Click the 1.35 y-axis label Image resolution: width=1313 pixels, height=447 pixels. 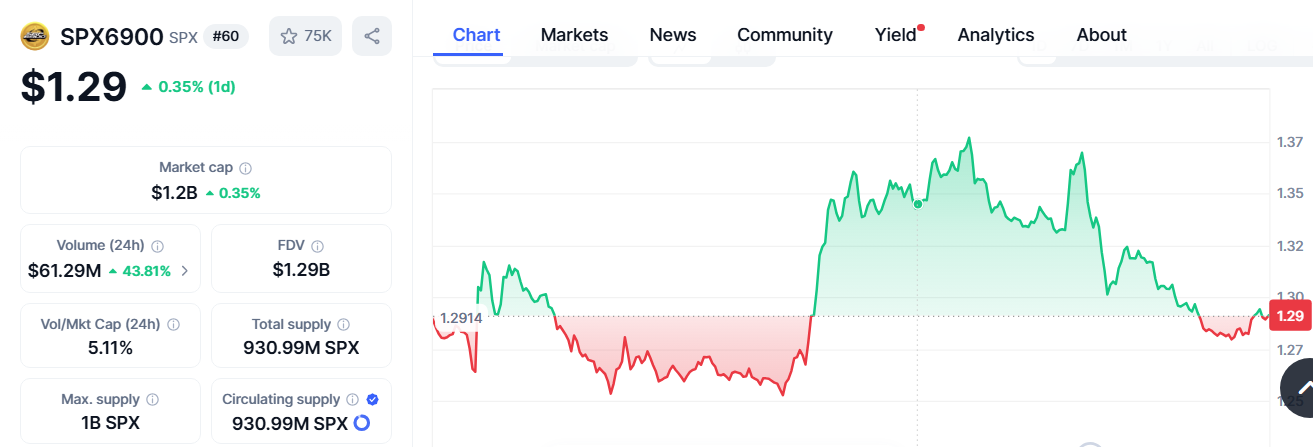1290,193
